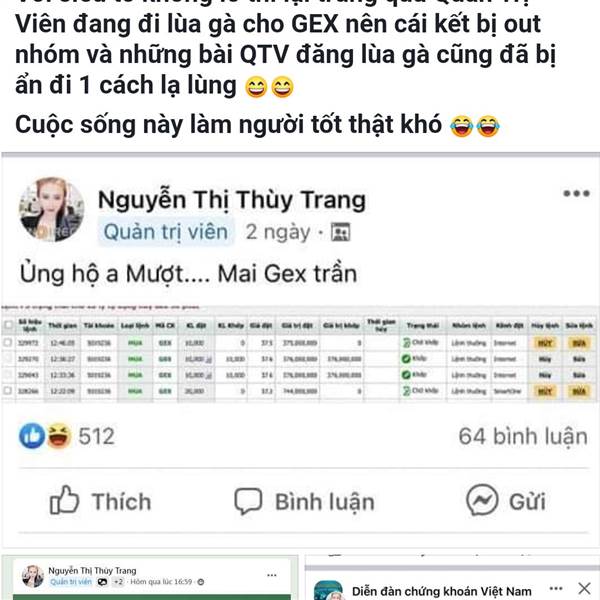Open the 64 bình luận comments link
This screenshot has width=600, height=600.
click(x=523, y=436)
